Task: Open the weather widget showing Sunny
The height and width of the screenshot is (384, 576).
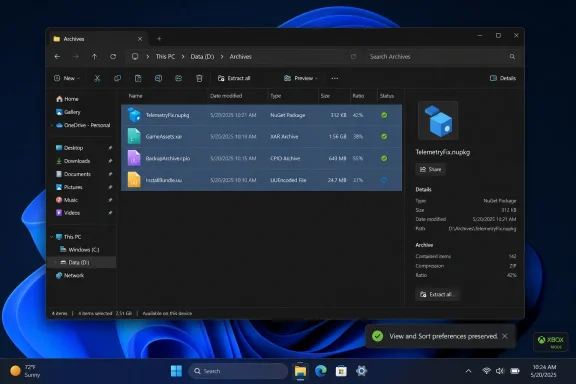Action: click(25, 371)
